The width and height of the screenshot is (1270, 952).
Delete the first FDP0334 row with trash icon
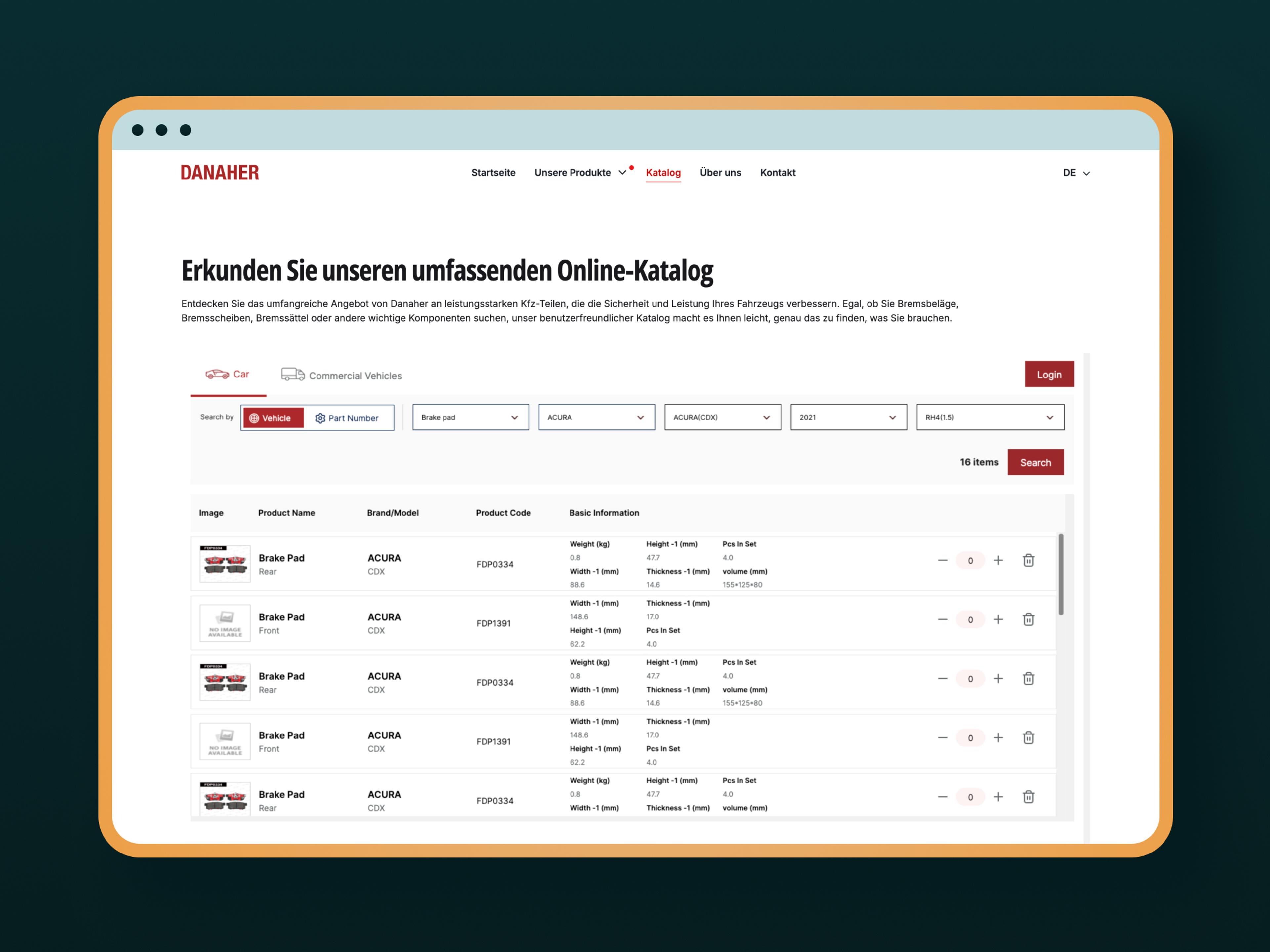(x=1028, y=560)
